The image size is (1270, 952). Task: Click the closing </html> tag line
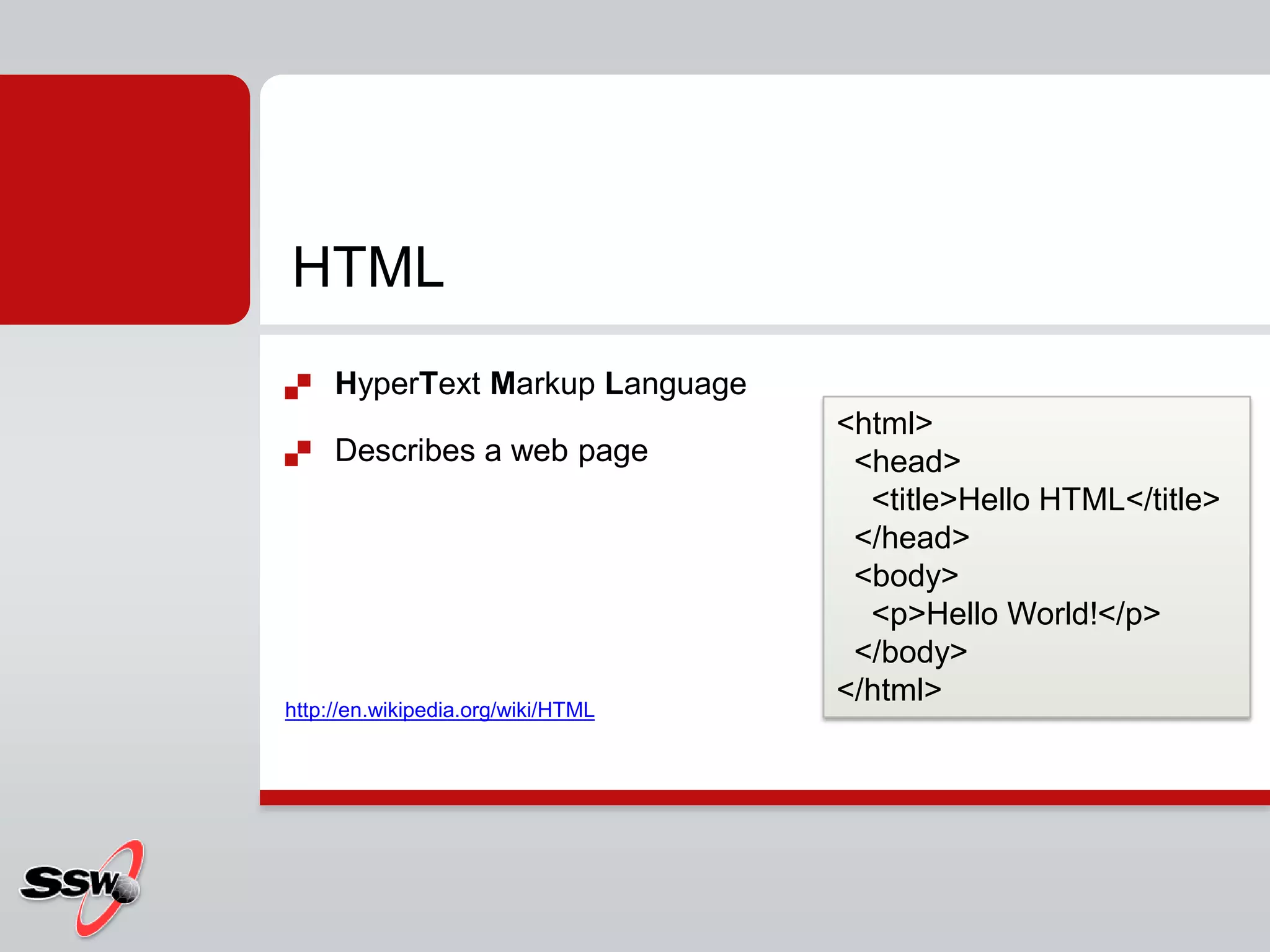point(889,690)
